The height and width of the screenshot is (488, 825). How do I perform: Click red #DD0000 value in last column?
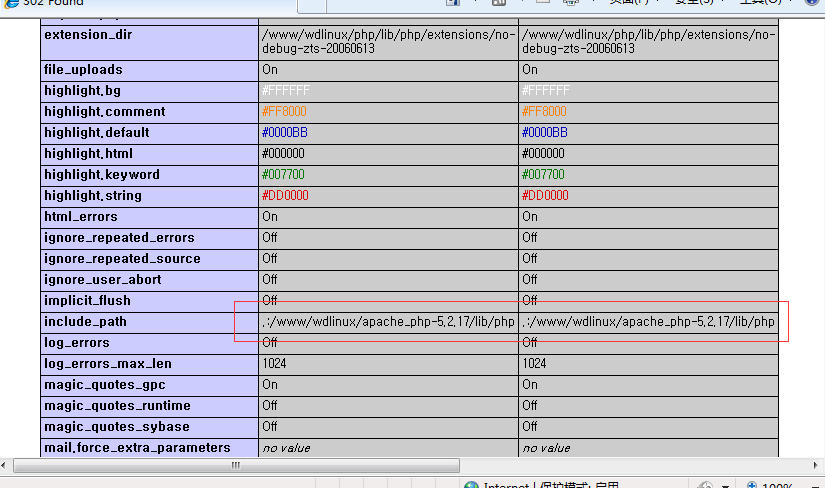[x=545, y=196]
